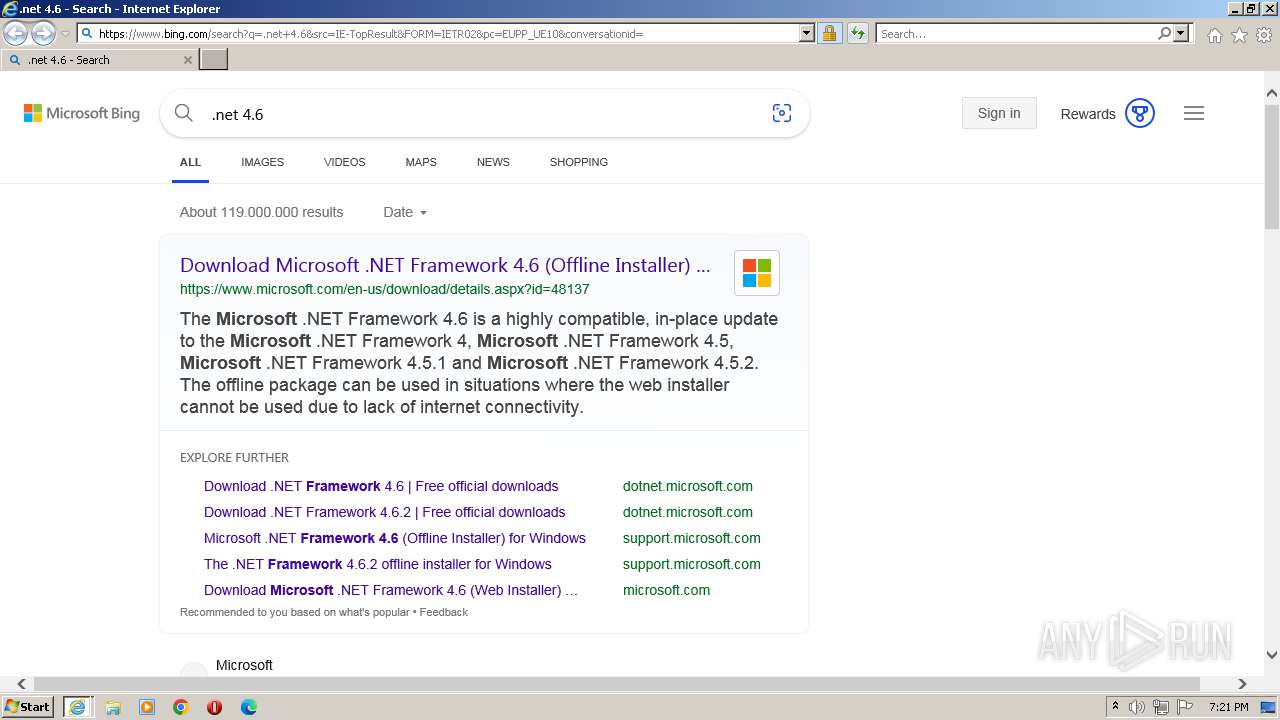Image resolution: width=1280 pixels, height=720 pixels.
Task: Click the Action Center flag icon
Action: click(x=1186, y=707)
